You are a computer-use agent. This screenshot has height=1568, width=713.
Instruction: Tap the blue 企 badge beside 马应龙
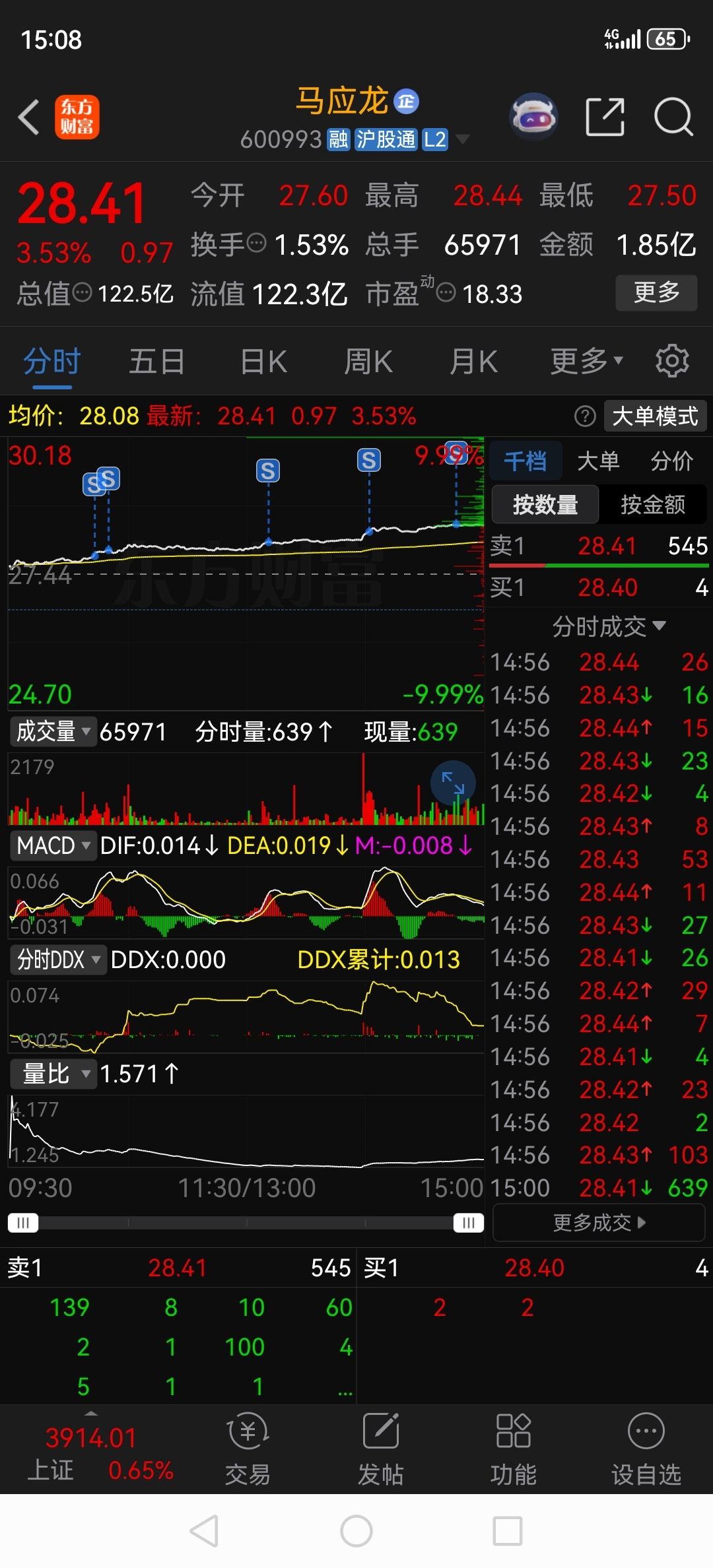407,101
